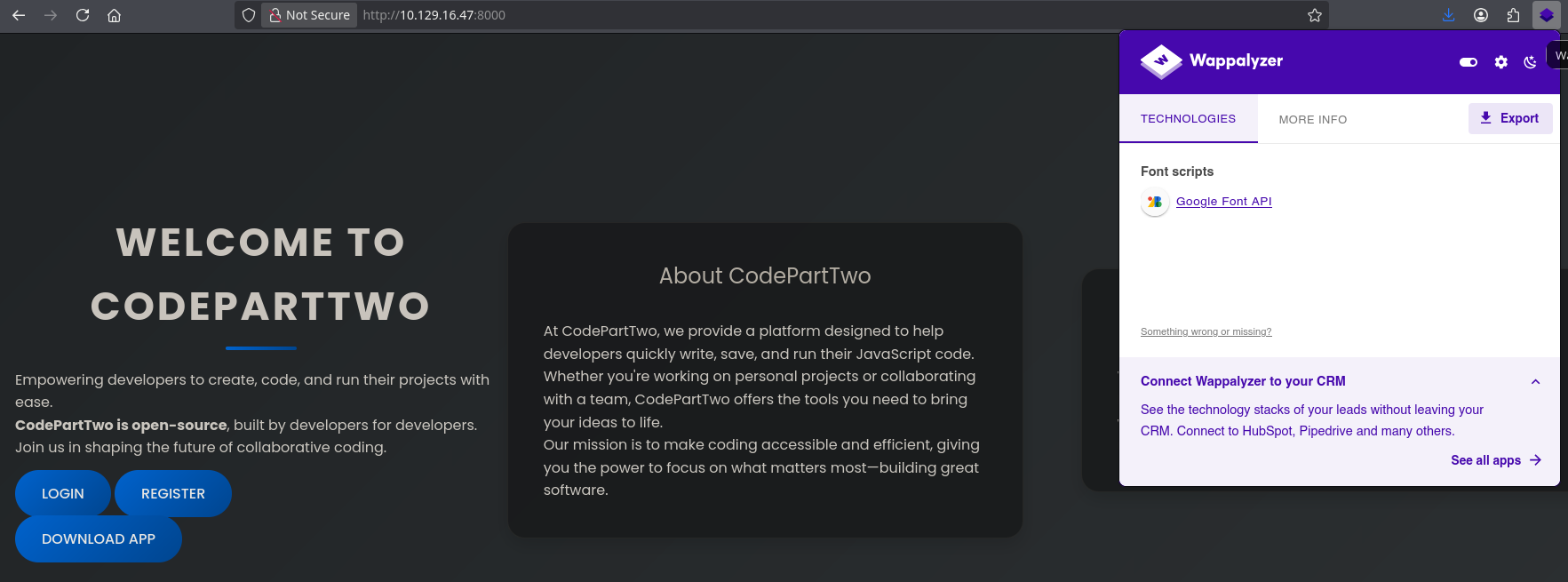The width and height of the screenshot is (1568, 582).
Task: Open the Google Font API link
Action: click(1223, 202)
